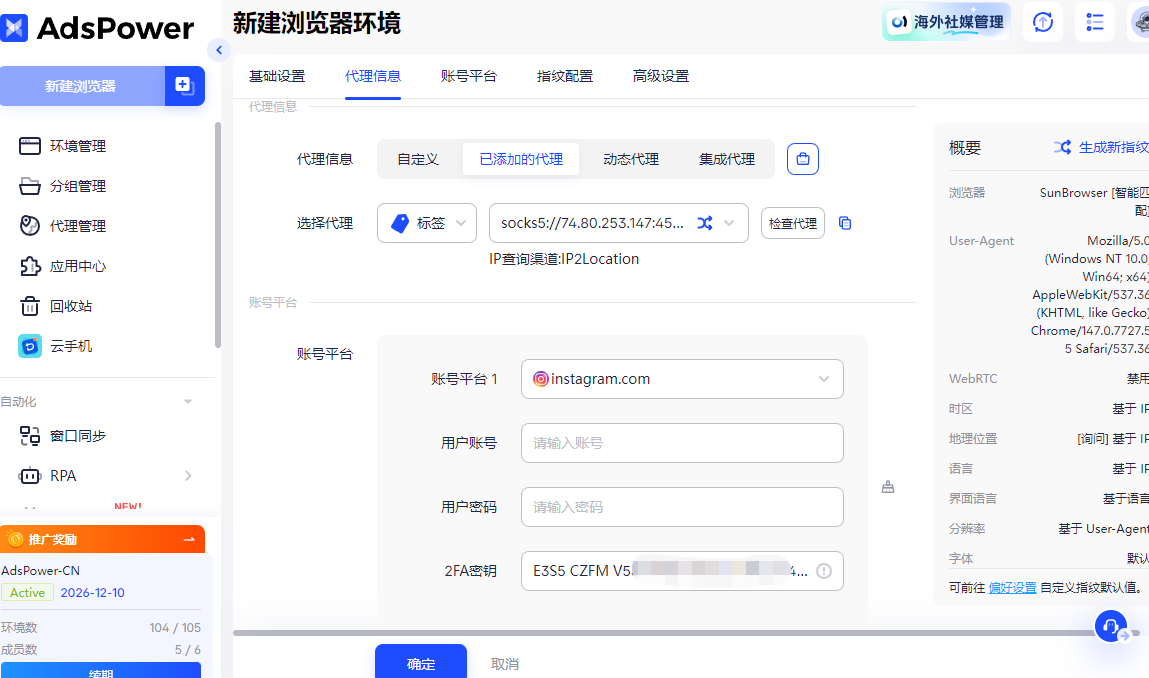Select 已添加的代理 proxy mode

(x=521, y=159)
